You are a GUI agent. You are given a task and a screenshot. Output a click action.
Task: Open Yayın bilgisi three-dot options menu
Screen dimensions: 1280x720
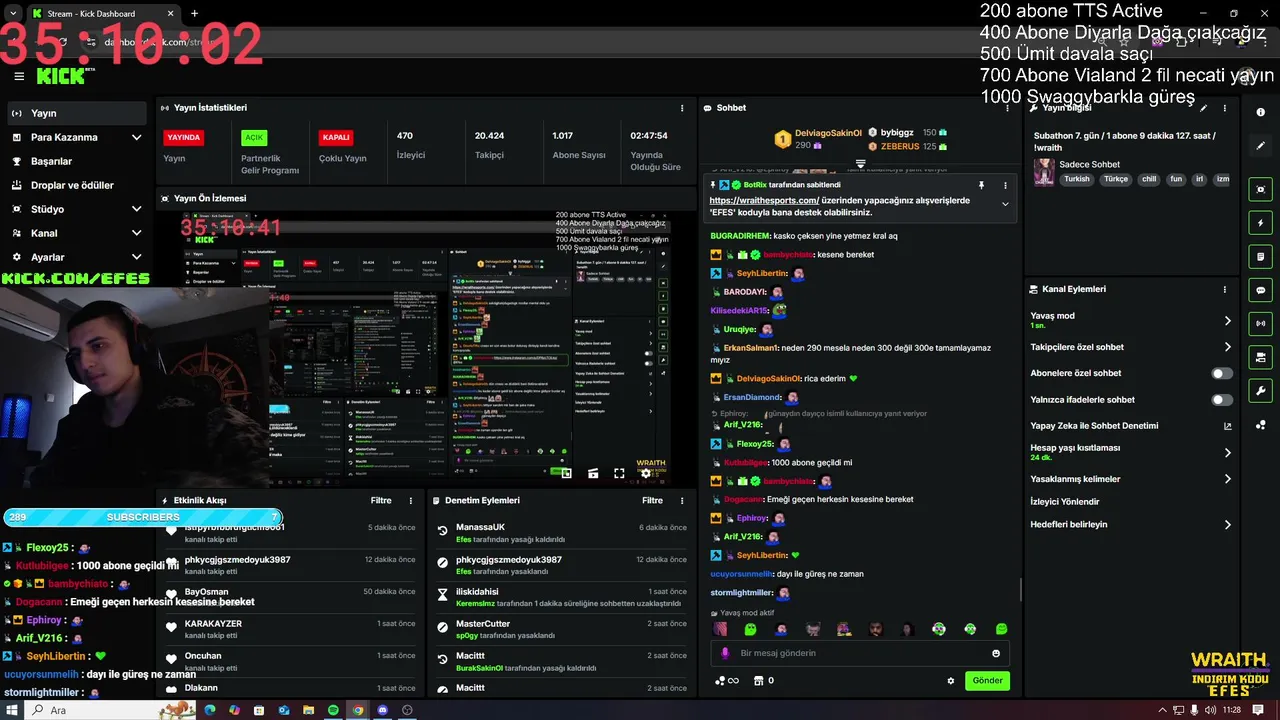[x=1224, y=108]
